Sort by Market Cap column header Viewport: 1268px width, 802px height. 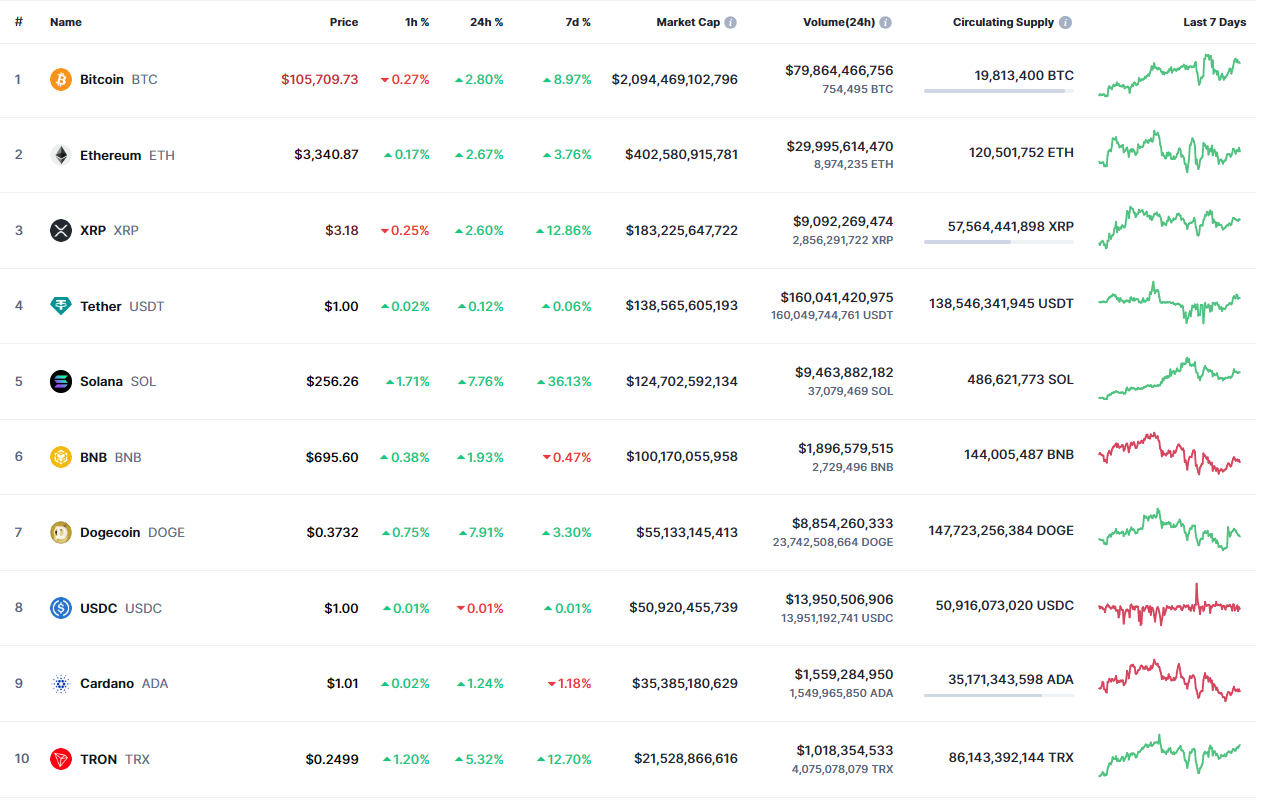click(x=688, y=22)
